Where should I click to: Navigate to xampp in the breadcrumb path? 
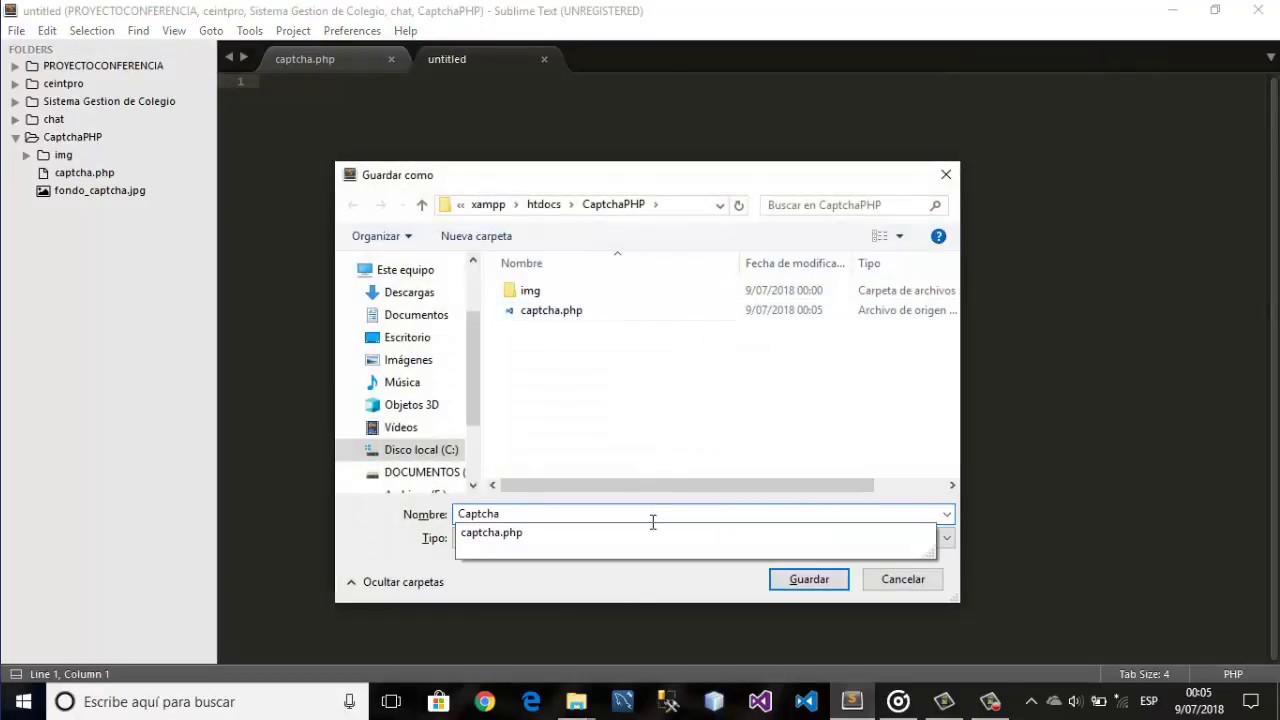tap(488, 205)
